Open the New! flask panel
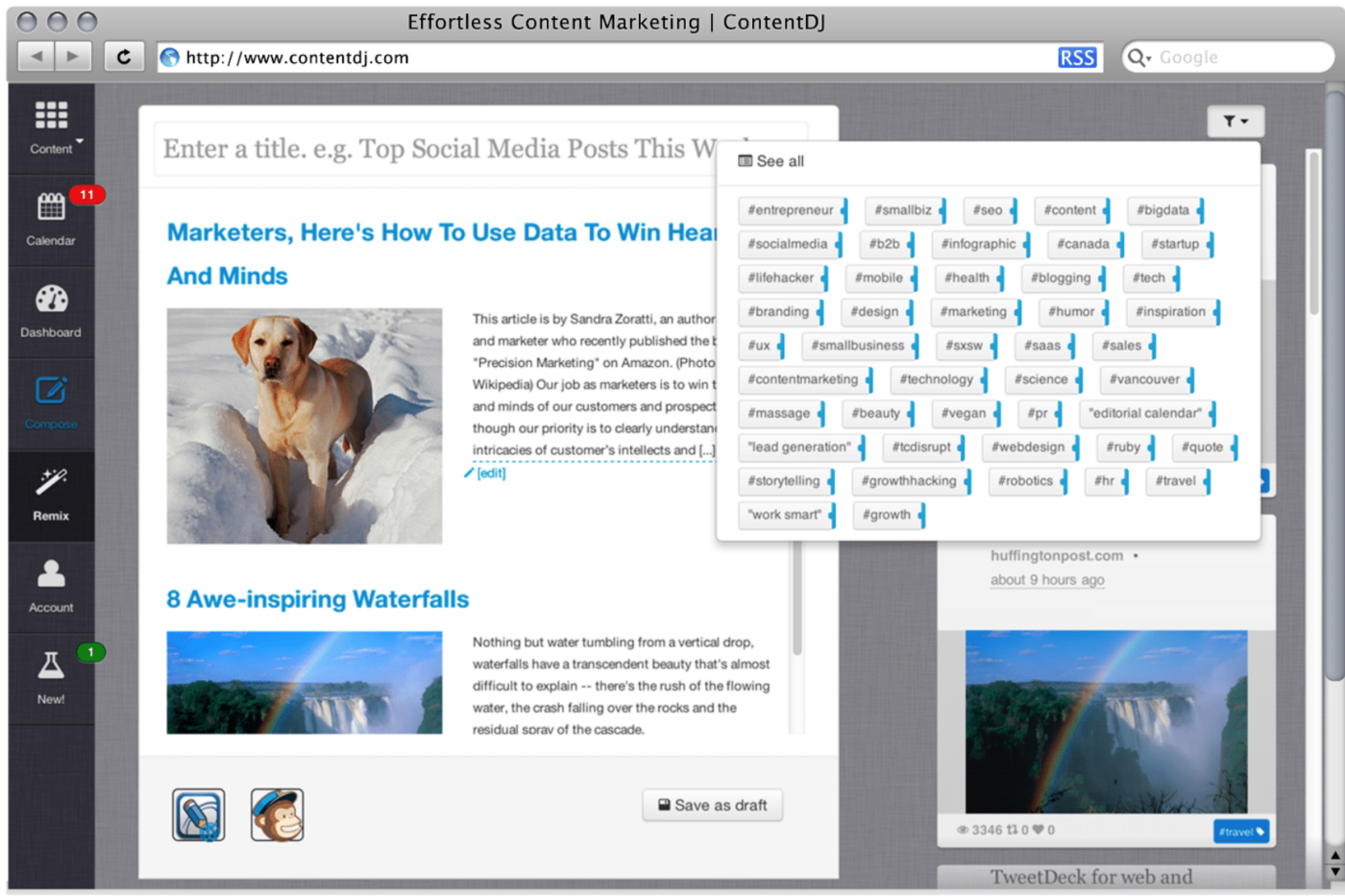This screenshot has height=896, width=1345. pos(50,677)
